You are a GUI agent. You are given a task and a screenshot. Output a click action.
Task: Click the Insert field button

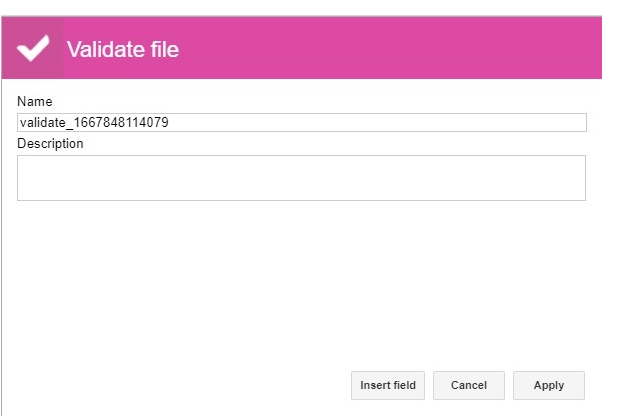[x=388, y=385]
